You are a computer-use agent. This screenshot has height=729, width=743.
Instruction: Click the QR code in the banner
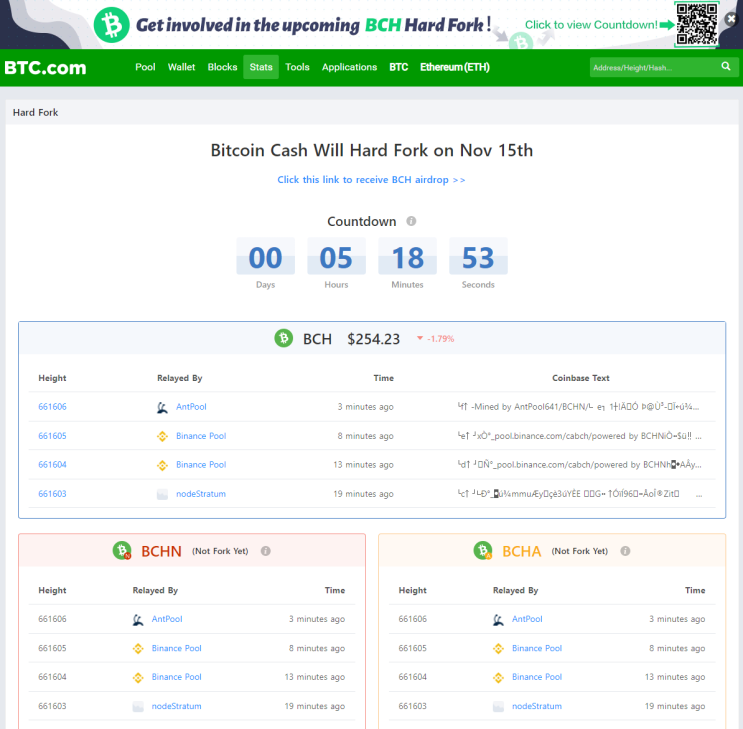coord(697,24)
